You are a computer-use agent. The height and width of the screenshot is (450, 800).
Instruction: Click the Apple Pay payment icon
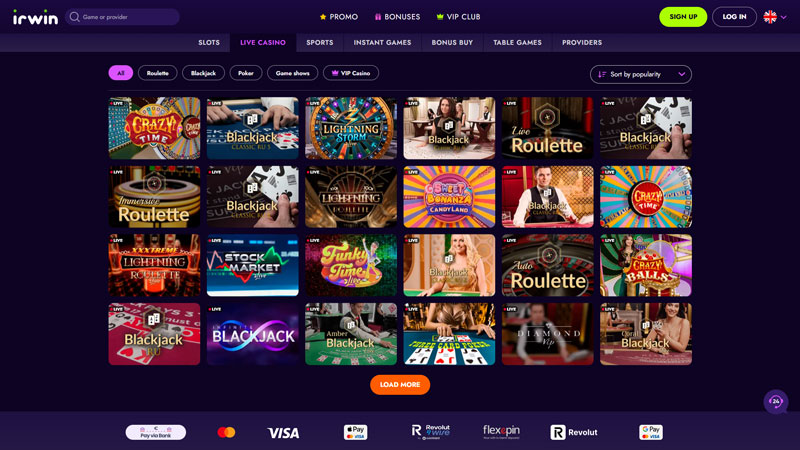coord(356,432)
